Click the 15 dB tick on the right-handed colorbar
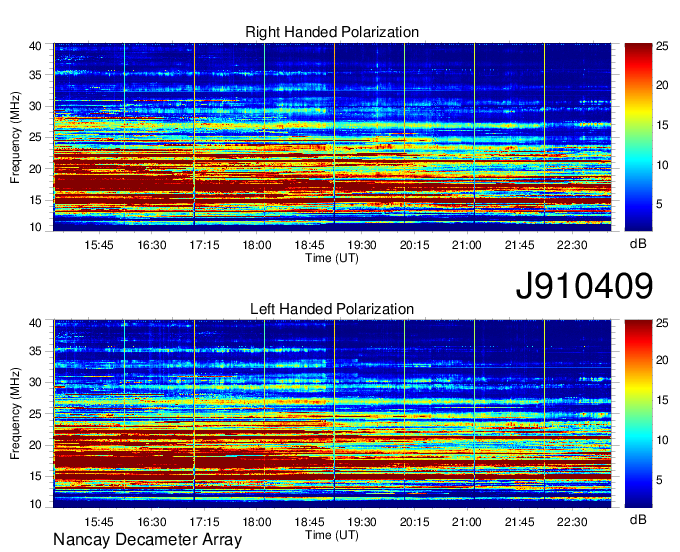680x552 pixels. (x=662, y=125)
